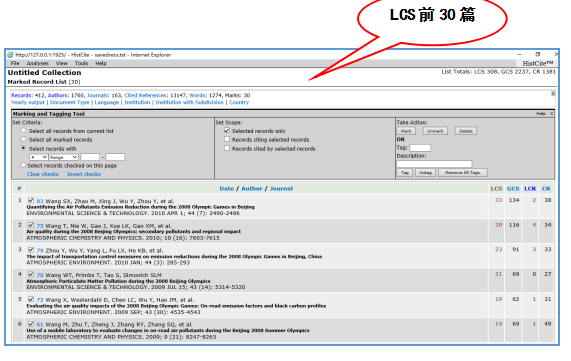Viewport: 571px width, 361px height.
Task: Open LCR value 4 for record 75
Action: [534, 225]
